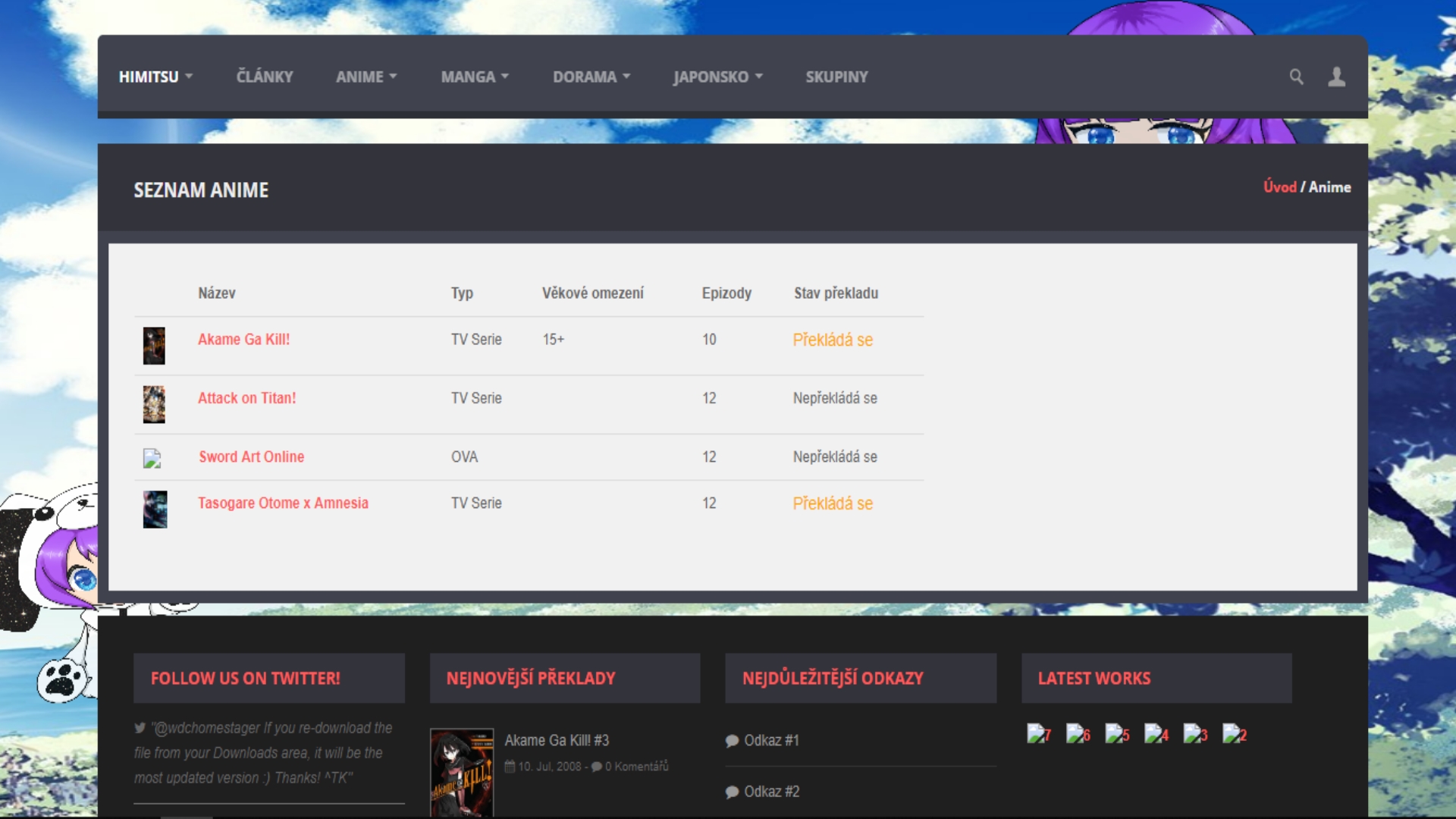This screenshot has width=1456, height=819.
Task: Follow the Úvod breadcrumb link
Action: (1279, 187)
